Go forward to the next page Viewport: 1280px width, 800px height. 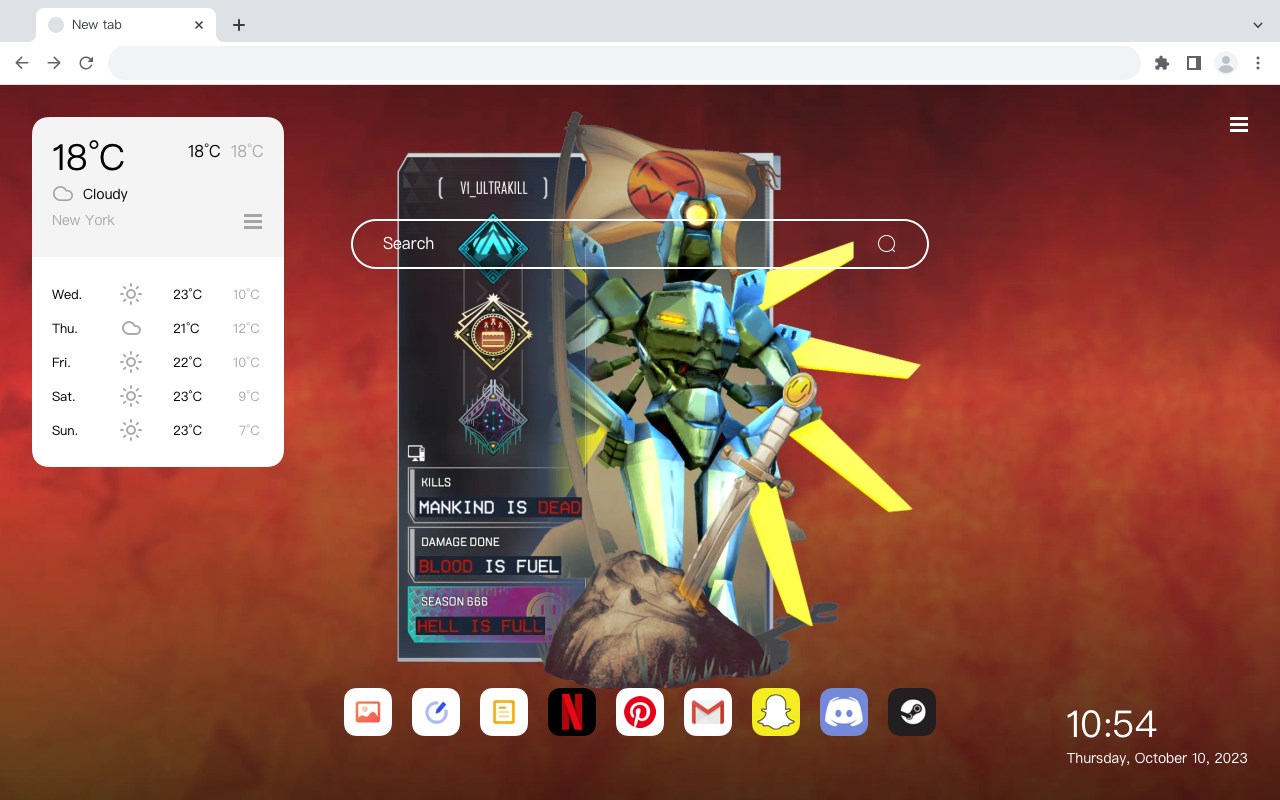[x=54, y=63]
